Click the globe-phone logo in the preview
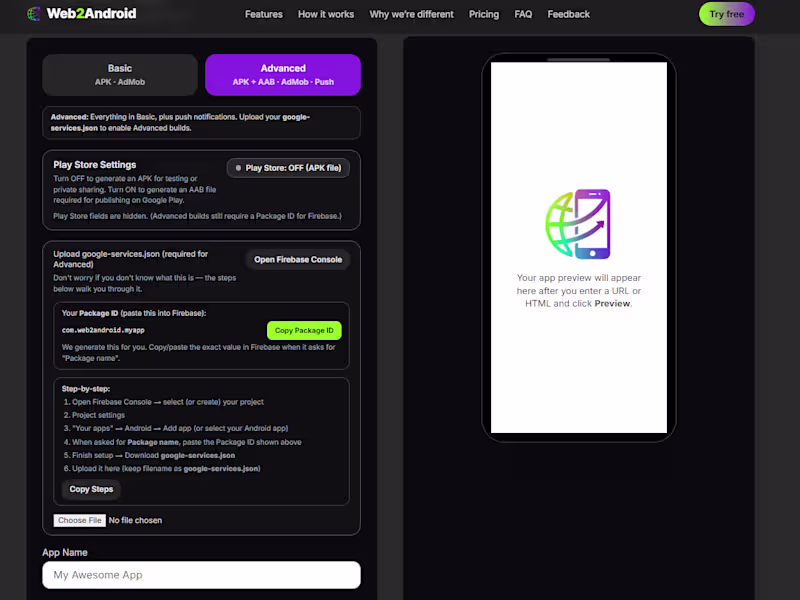Image resolution: width=800 pixels, height=600 pixels. [x=578, y=224]
